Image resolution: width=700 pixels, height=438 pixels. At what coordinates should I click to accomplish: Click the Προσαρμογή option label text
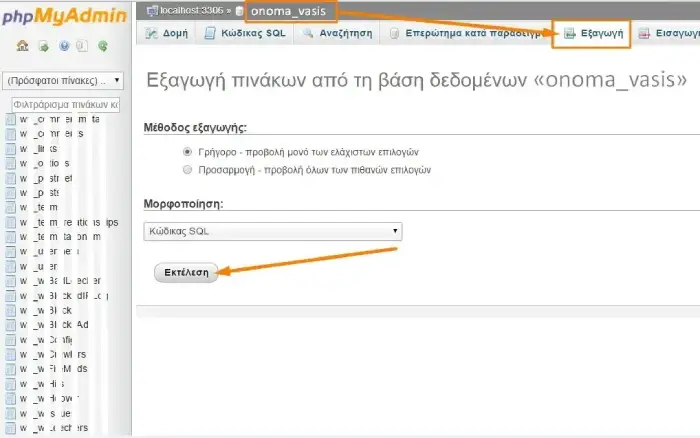tap(315, 170)
